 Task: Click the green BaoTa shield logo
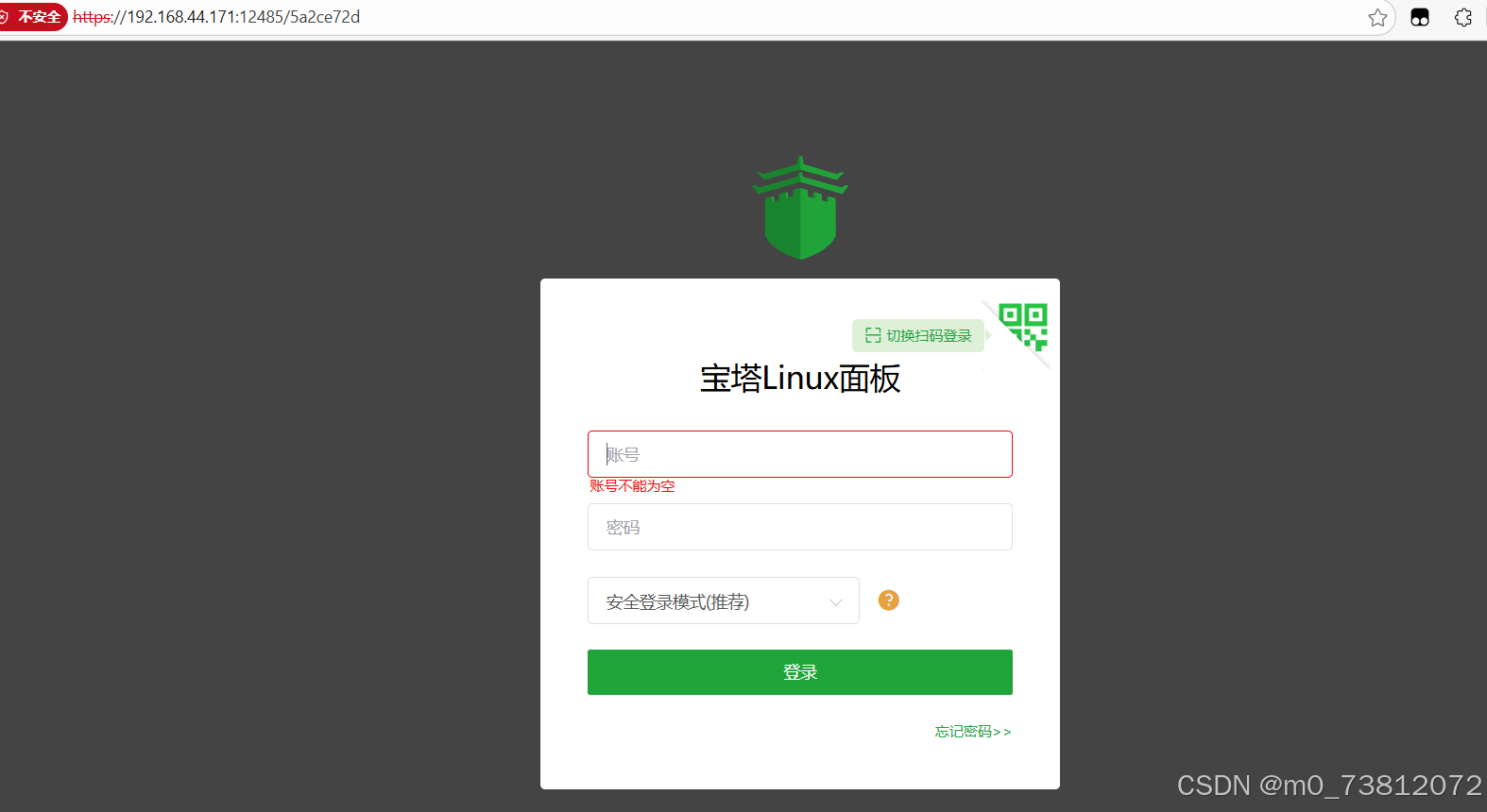tap(800, 208)
